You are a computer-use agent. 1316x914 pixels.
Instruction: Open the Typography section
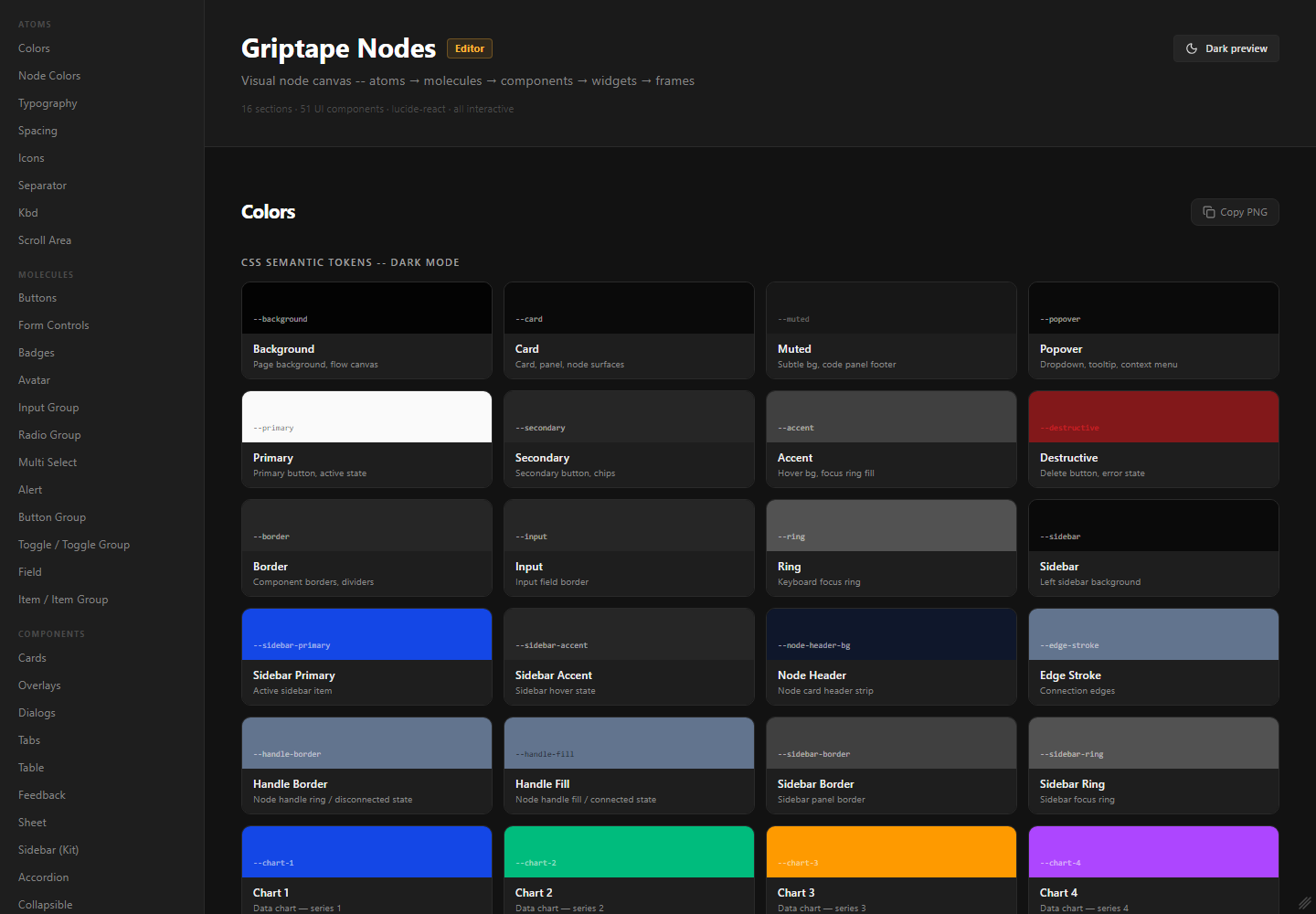[48, 103]
